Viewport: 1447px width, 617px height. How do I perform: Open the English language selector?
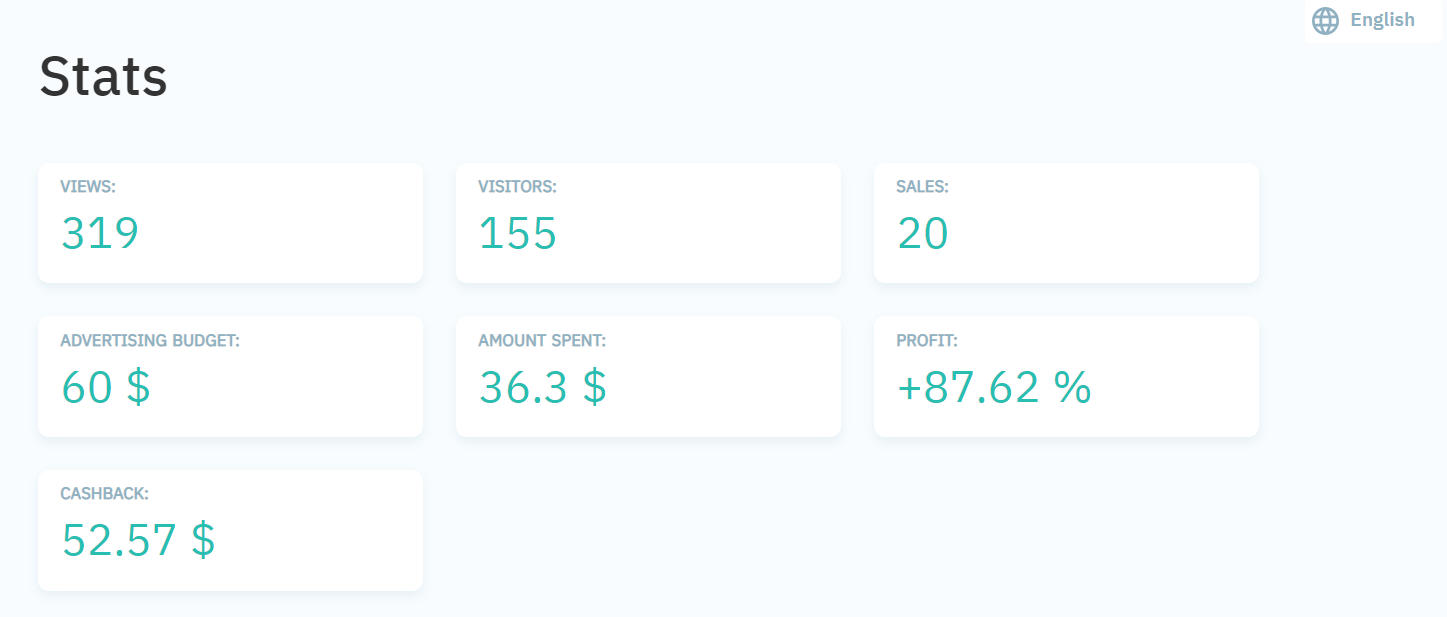pos(1372,21)
